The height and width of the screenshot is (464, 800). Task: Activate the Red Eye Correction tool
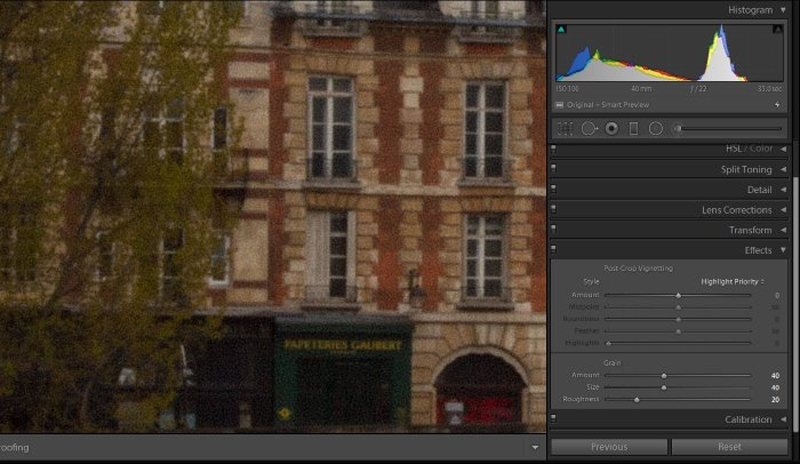[611, 128]
